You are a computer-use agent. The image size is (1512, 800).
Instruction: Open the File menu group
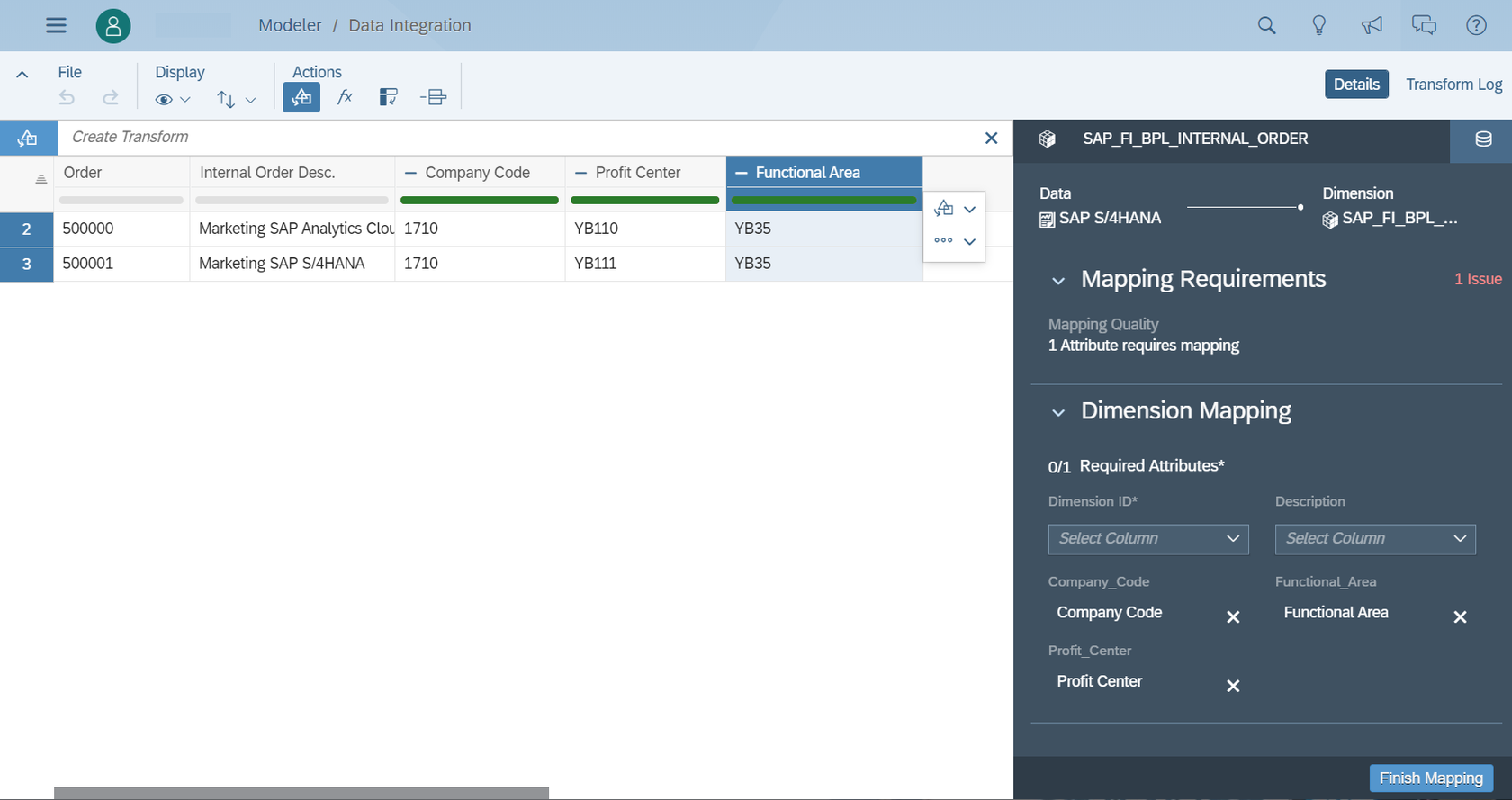pyautogui.click(x=69, y=72)
